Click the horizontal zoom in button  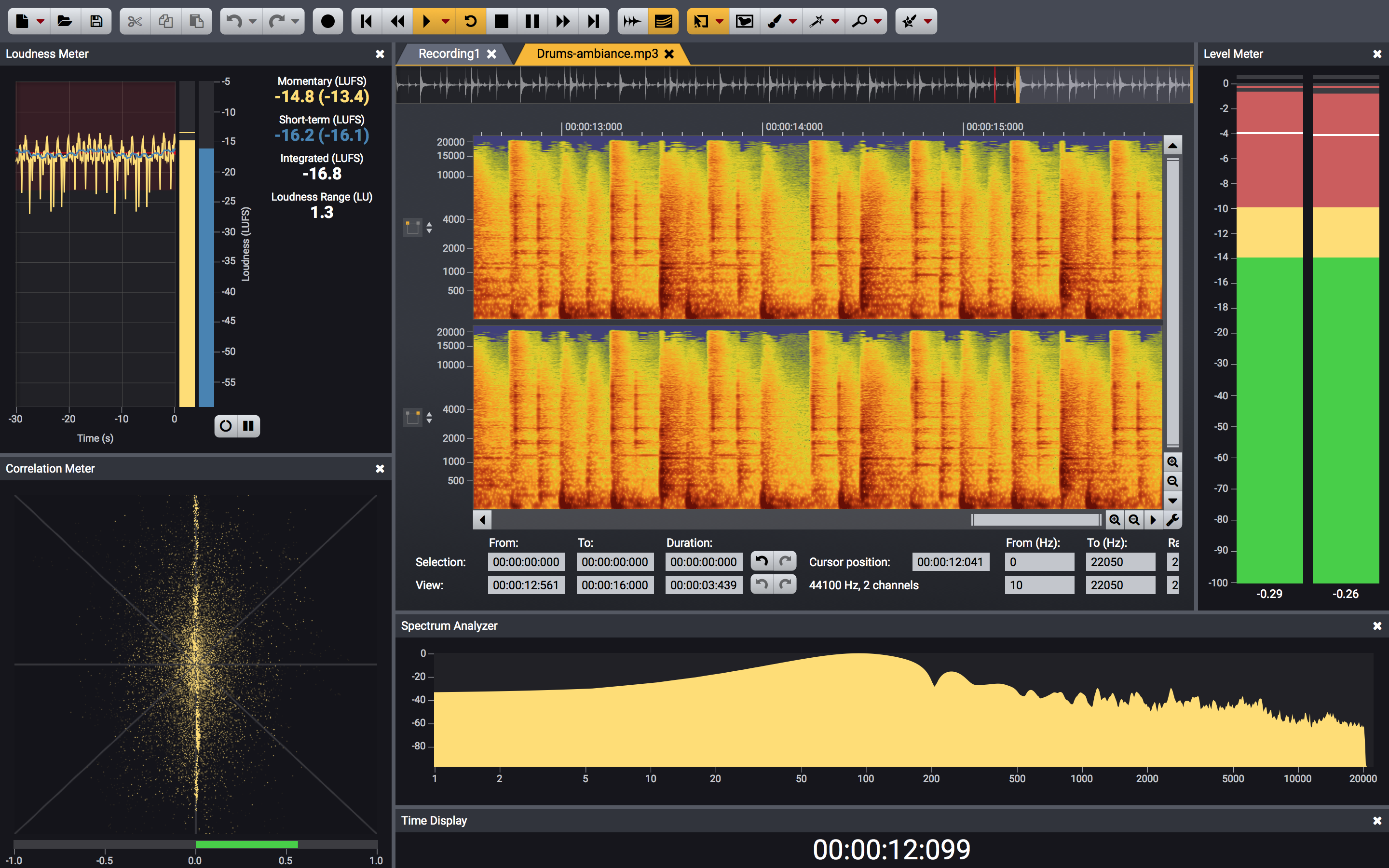pyautogui.click(x=1114, y=520)
